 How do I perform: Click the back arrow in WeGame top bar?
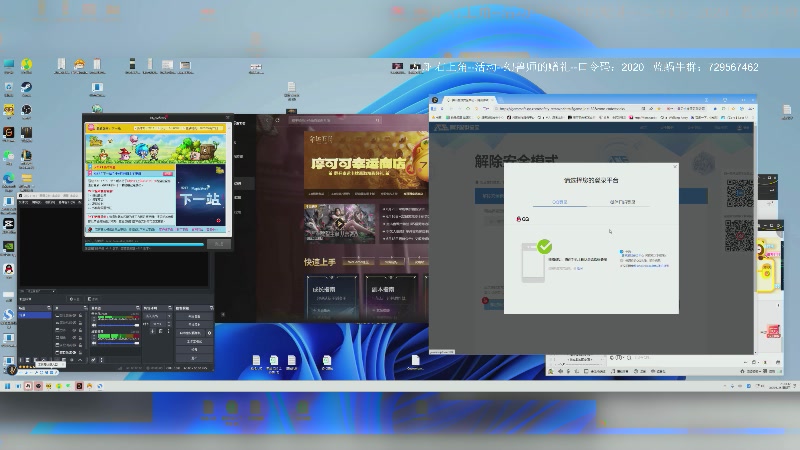(x=267, y=120)
